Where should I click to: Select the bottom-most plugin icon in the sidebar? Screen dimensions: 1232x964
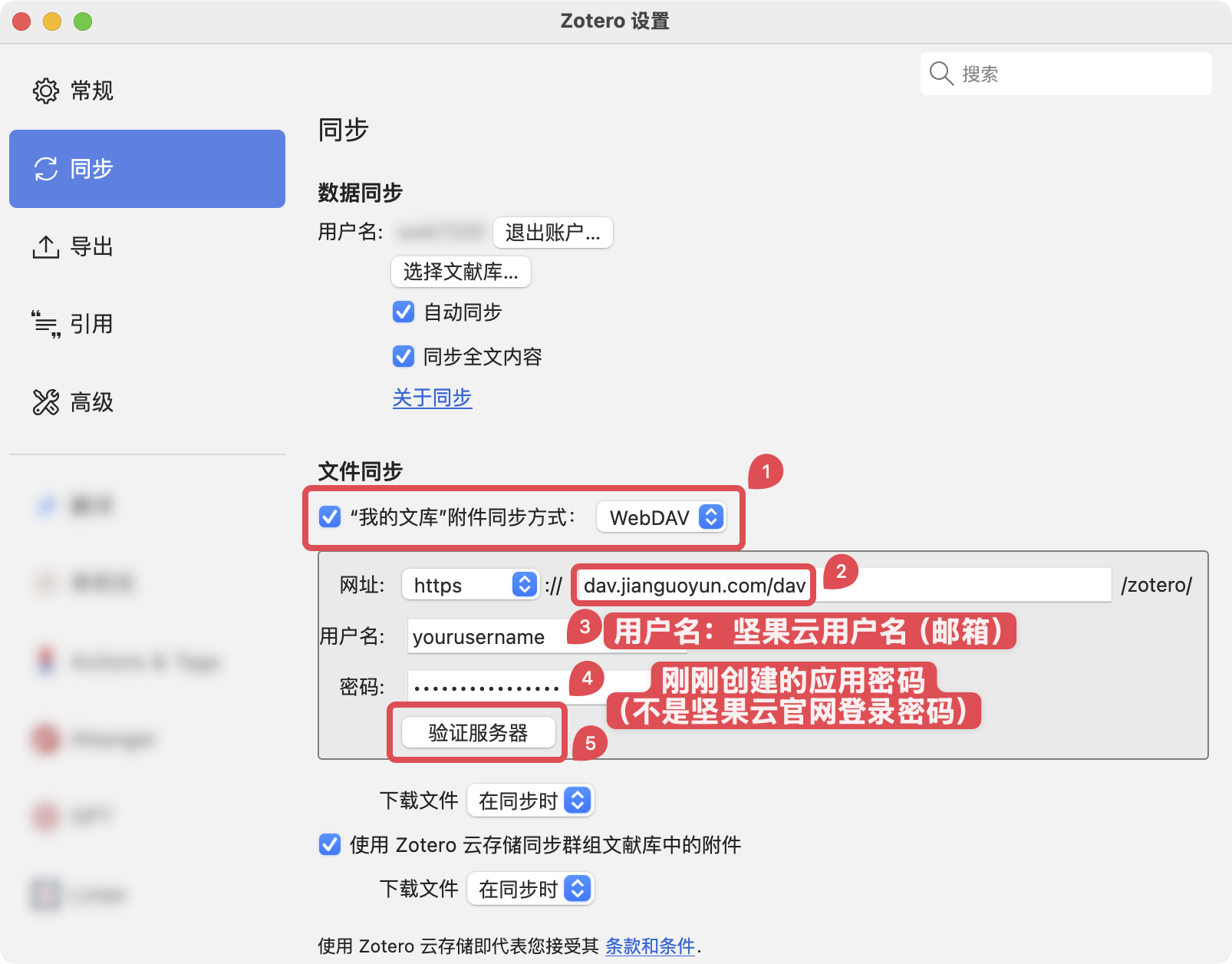point(46,894)
